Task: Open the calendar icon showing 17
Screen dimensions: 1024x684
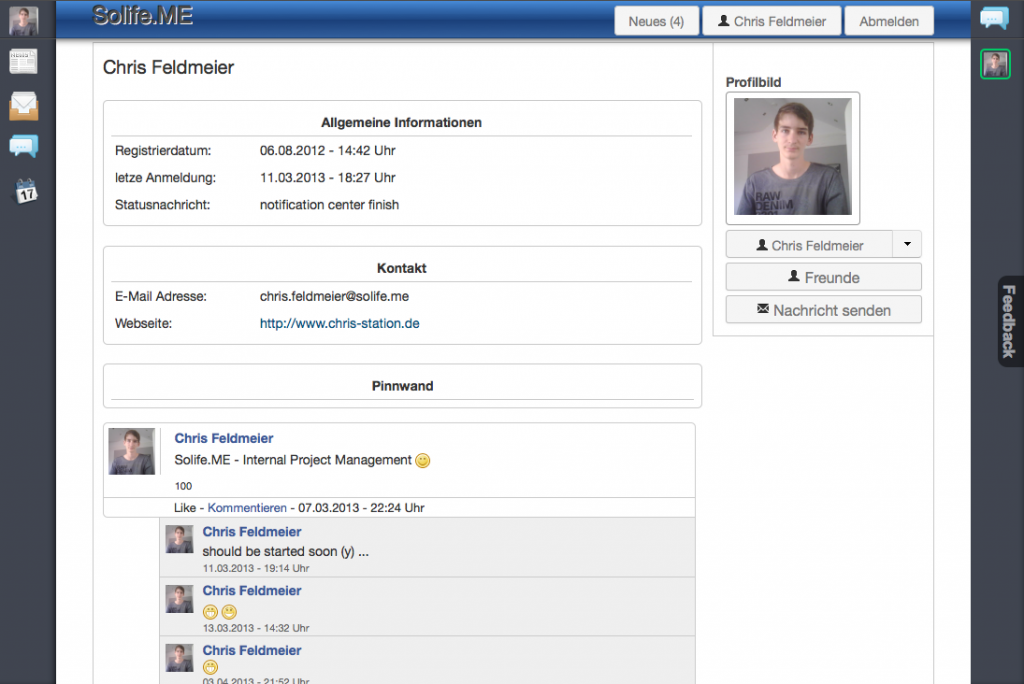Action: tap(25, 191)
